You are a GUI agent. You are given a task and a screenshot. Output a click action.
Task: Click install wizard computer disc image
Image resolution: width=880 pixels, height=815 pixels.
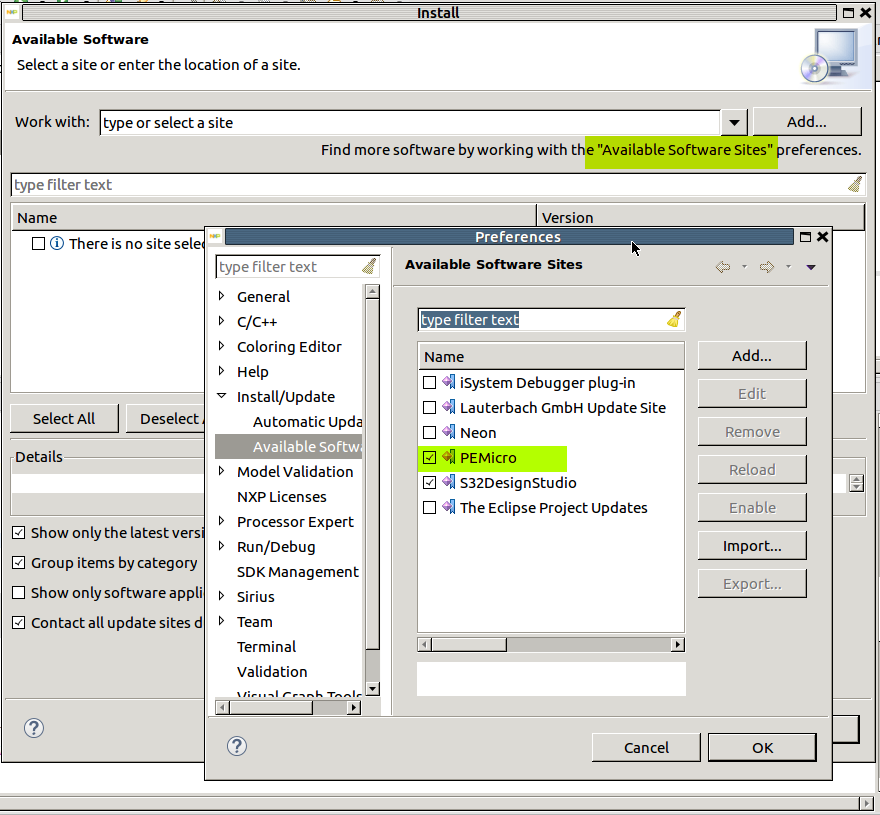point(830,56)
